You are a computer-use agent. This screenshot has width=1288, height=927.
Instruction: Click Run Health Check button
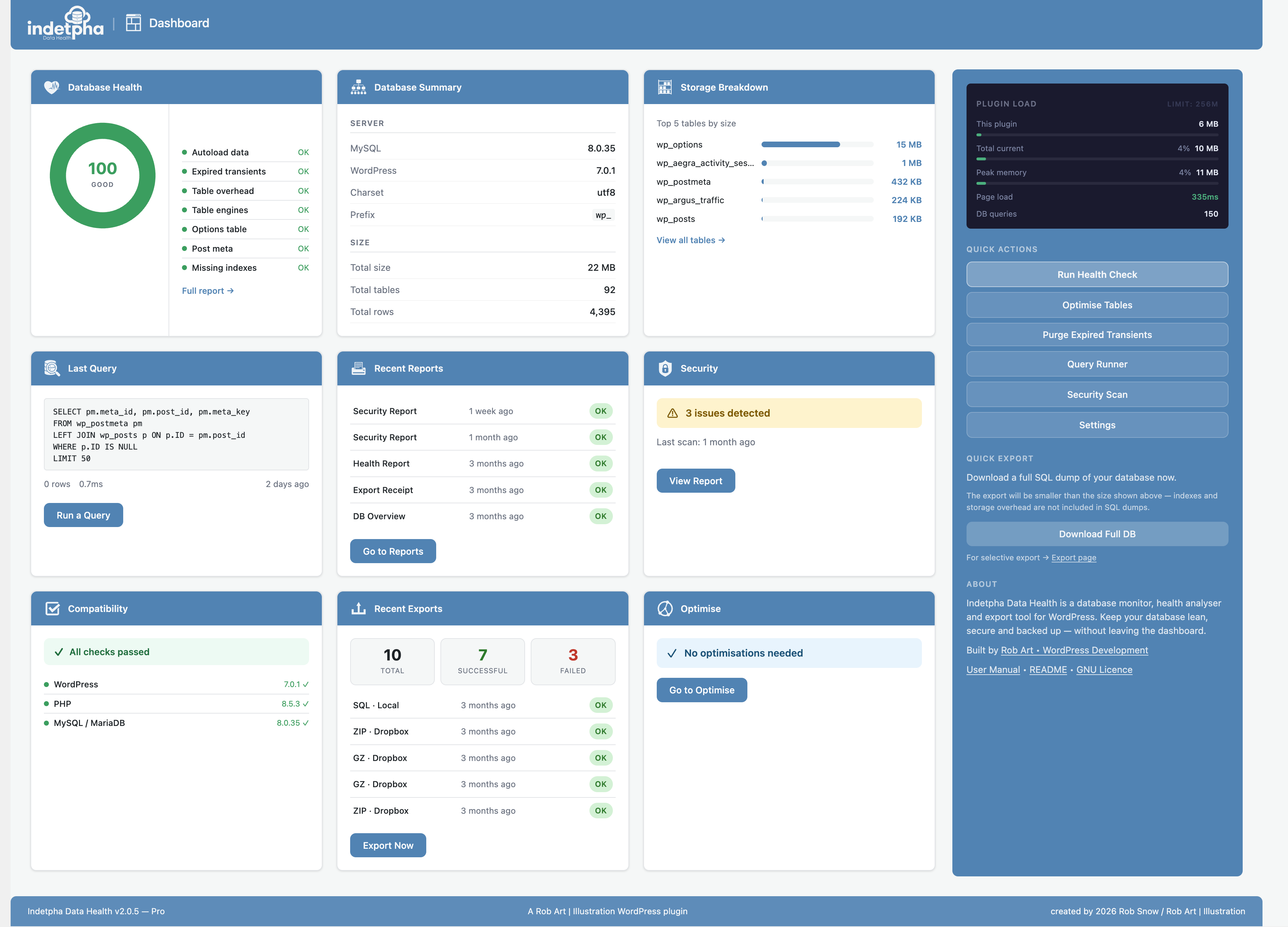(1096, 275)
